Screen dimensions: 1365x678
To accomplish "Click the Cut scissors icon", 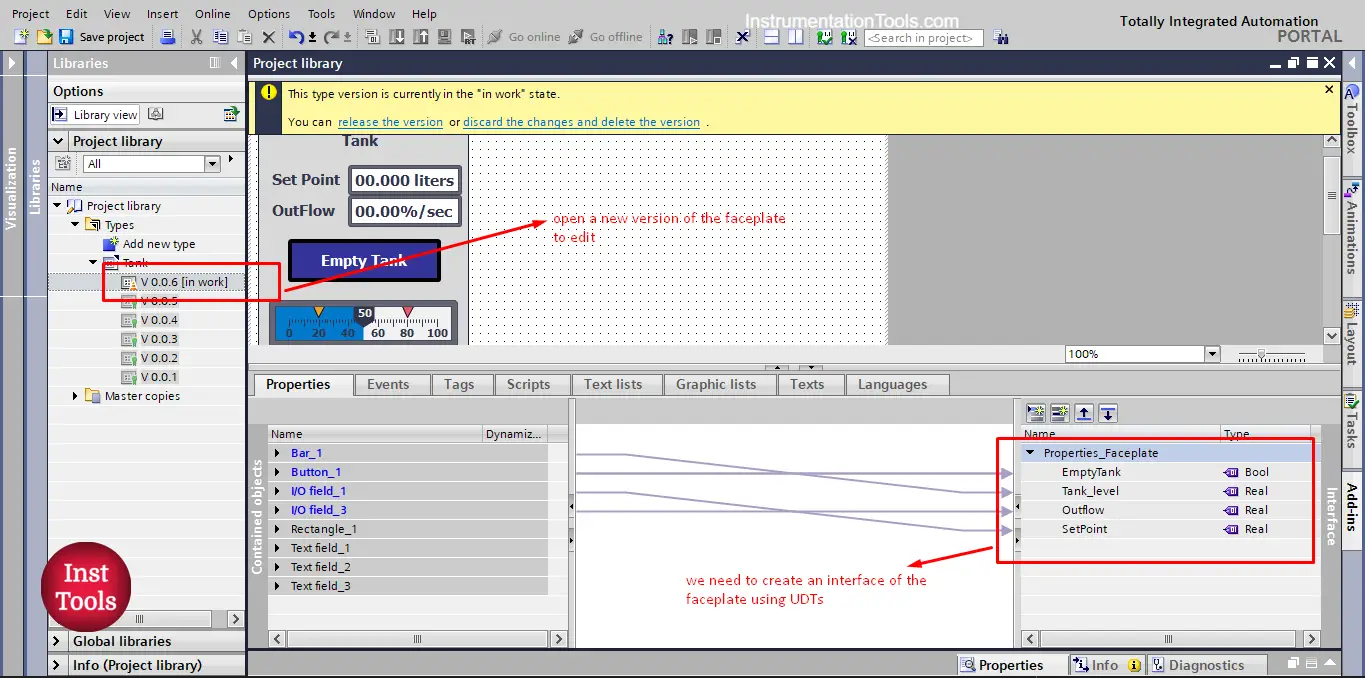I will pos(196,37).
